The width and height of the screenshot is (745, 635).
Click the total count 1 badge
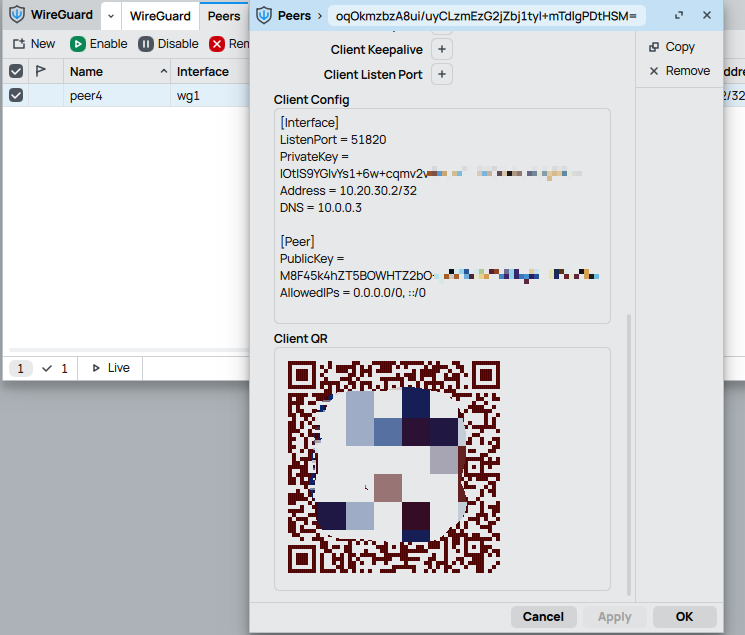(20, 368)
